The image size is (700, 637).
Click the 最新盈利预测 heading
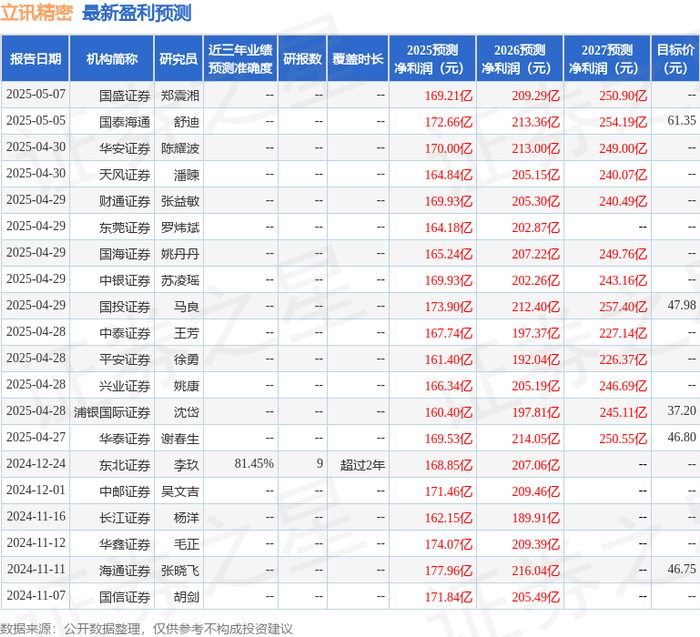[x=137, y=13]
